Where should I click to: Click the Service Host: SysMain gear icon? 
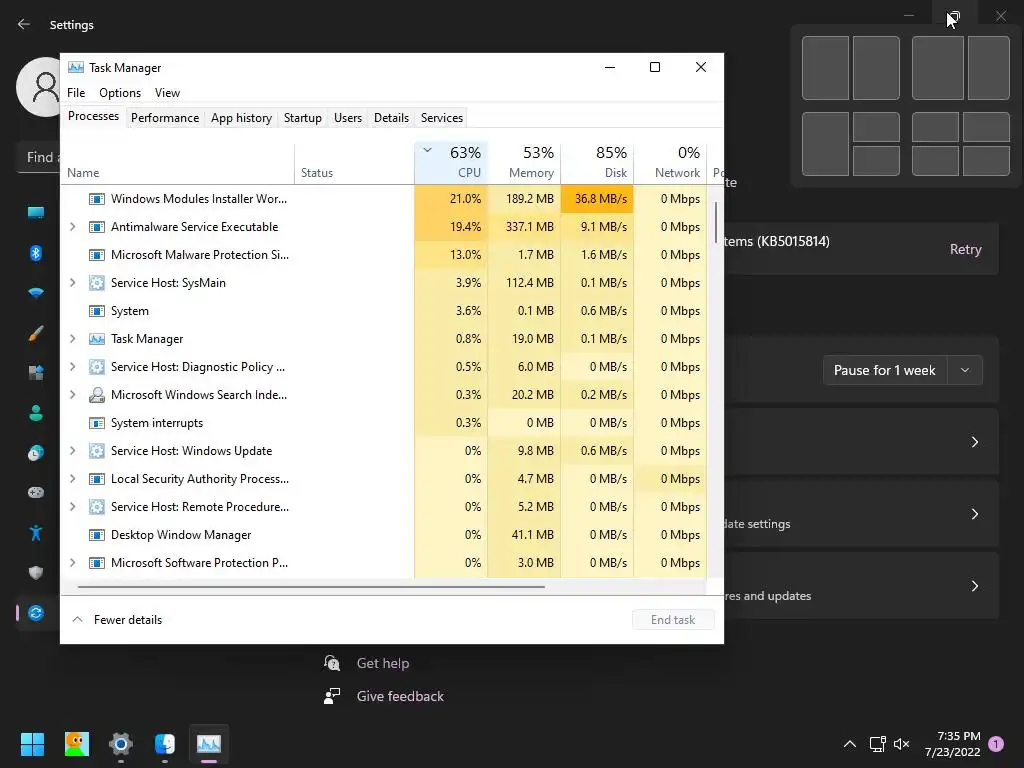[x=97, y=283]
